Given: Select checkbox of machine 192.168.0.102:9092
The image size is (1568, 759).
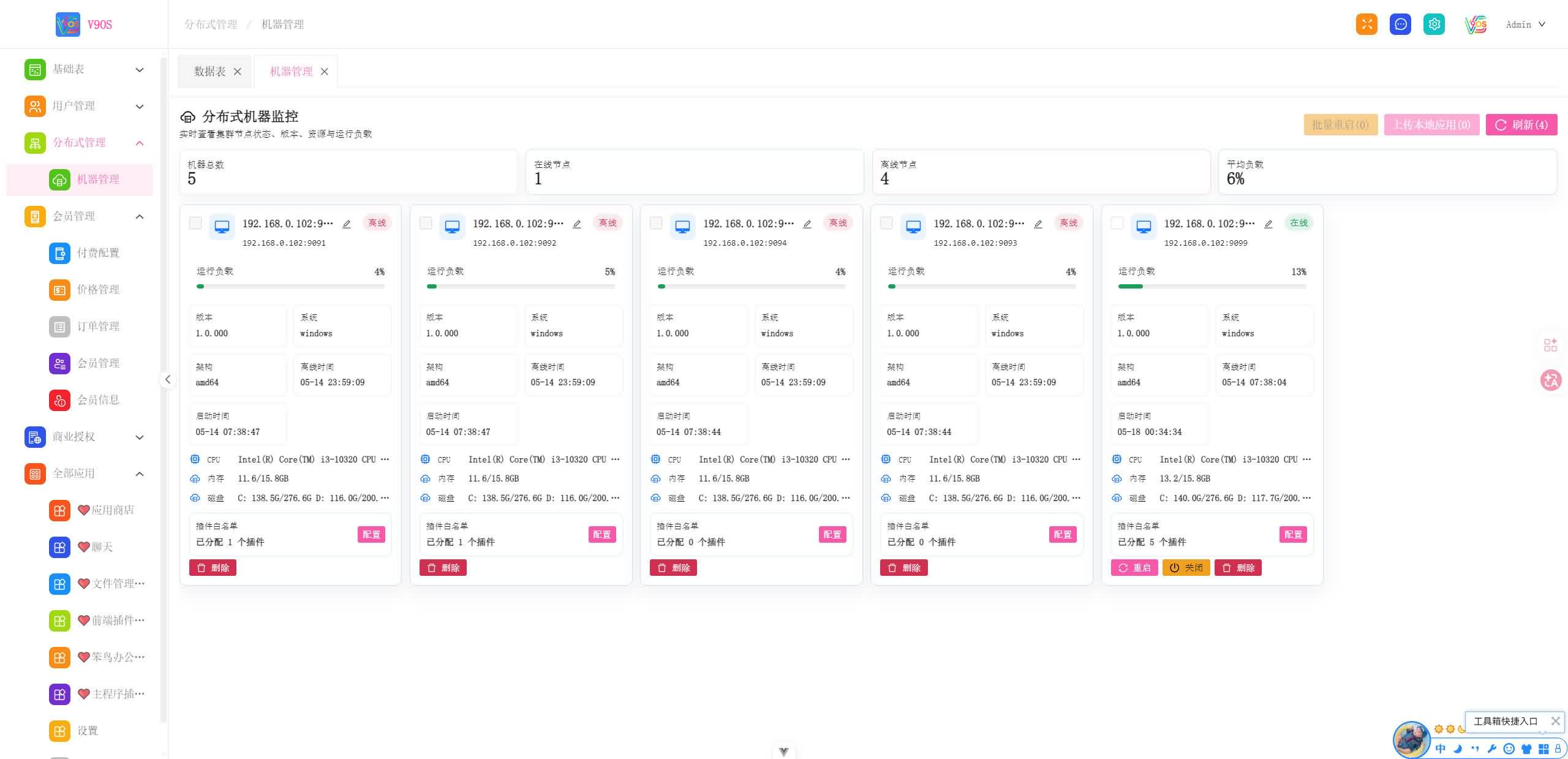Looking at the screenshot, I should [x=426, y=223].
